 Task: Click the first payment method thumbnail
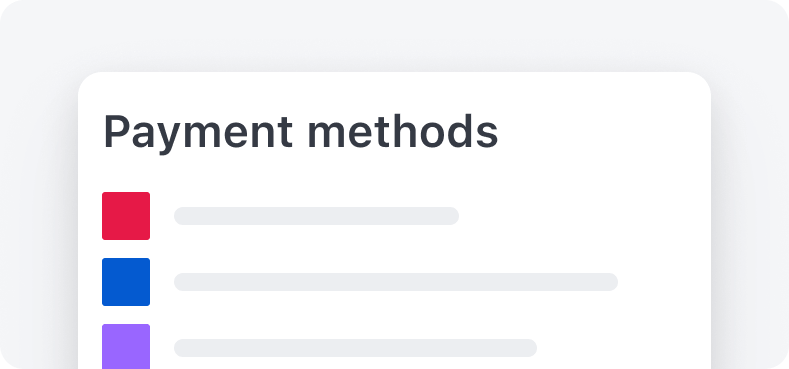pyautogui.click(x=126, y=216)
